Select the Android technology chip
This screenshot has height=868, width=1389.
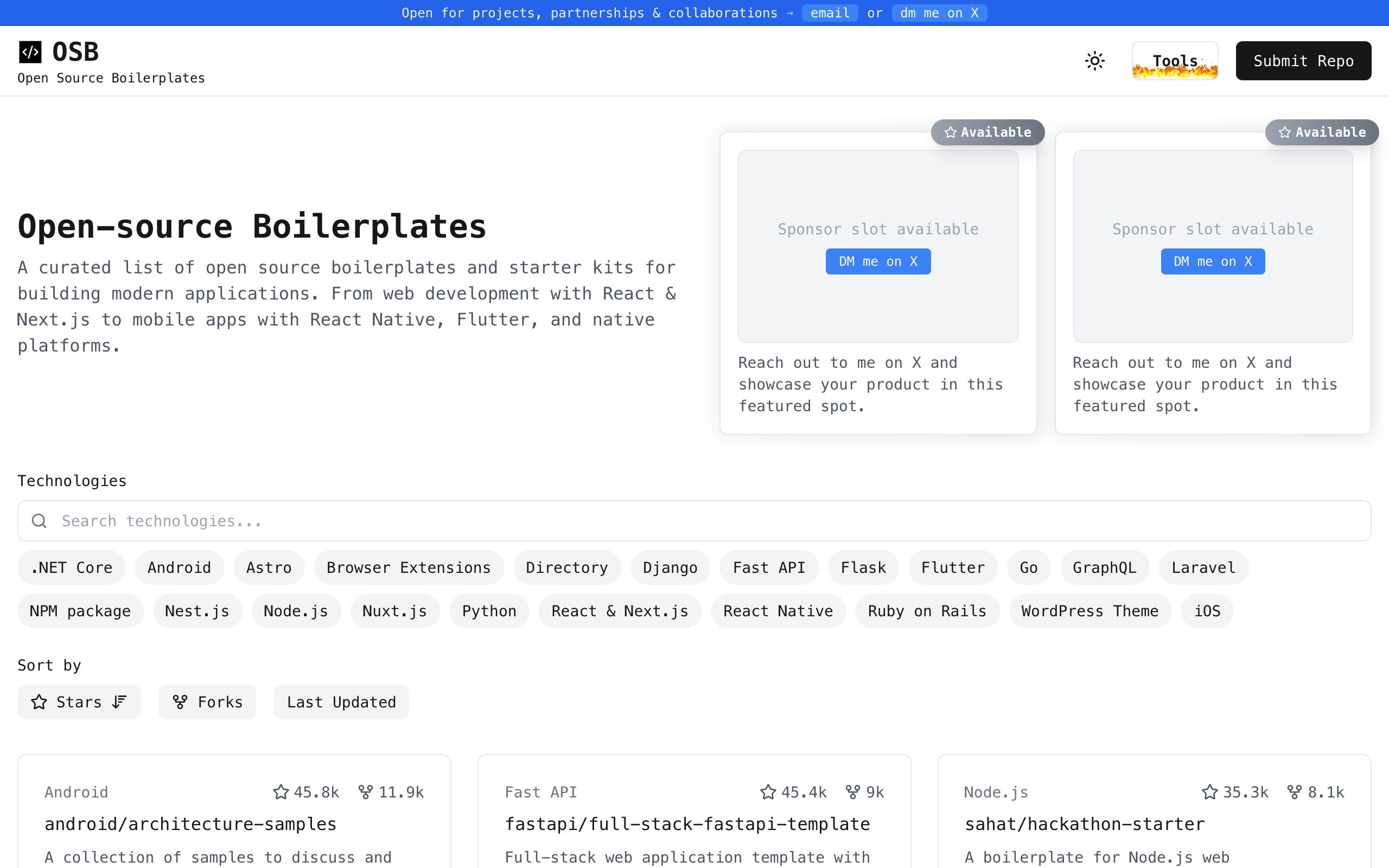[179, 568]
